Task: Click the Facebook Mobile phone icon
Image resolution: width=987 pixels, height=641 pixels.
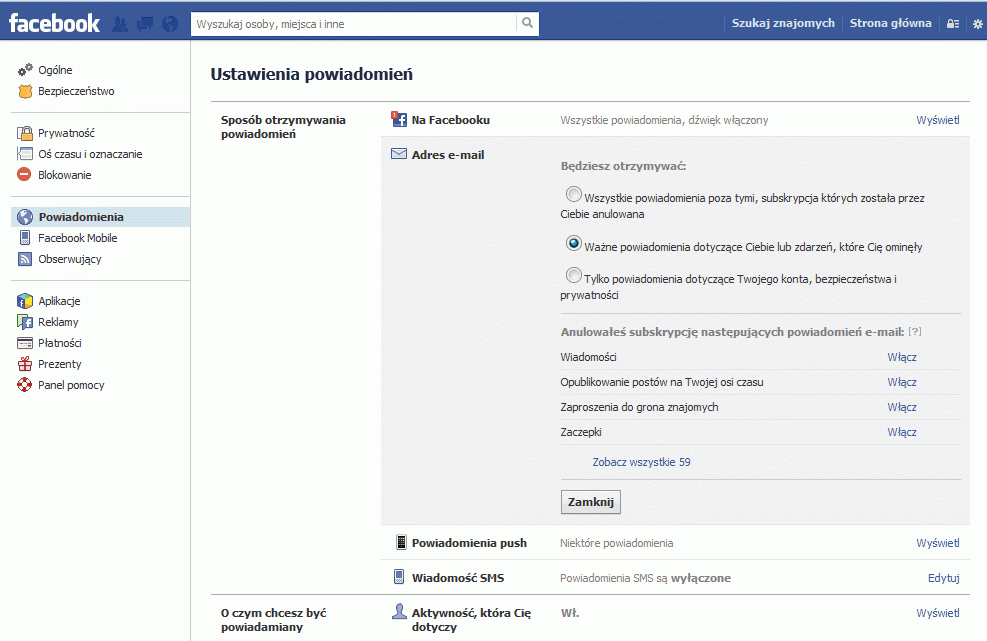Action: [25, 237]
